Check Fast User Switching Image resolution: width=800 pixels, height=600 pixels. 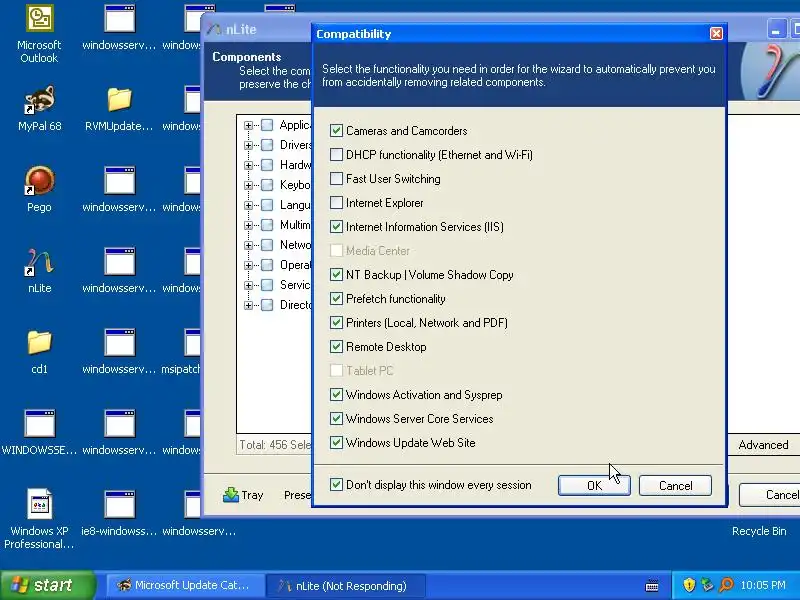coord(336,179)
